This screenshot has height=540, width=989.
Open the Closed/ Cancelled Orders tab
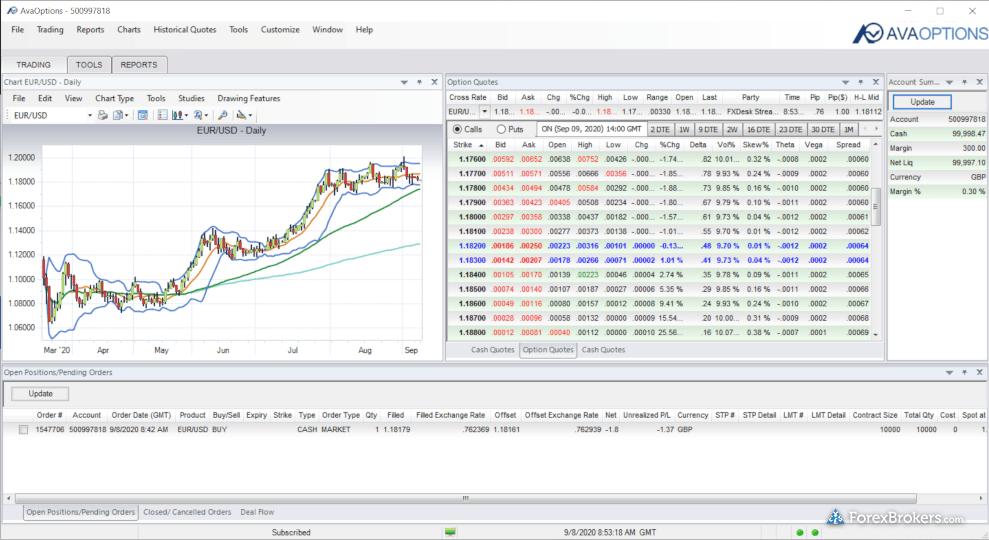tap(187, 512)
